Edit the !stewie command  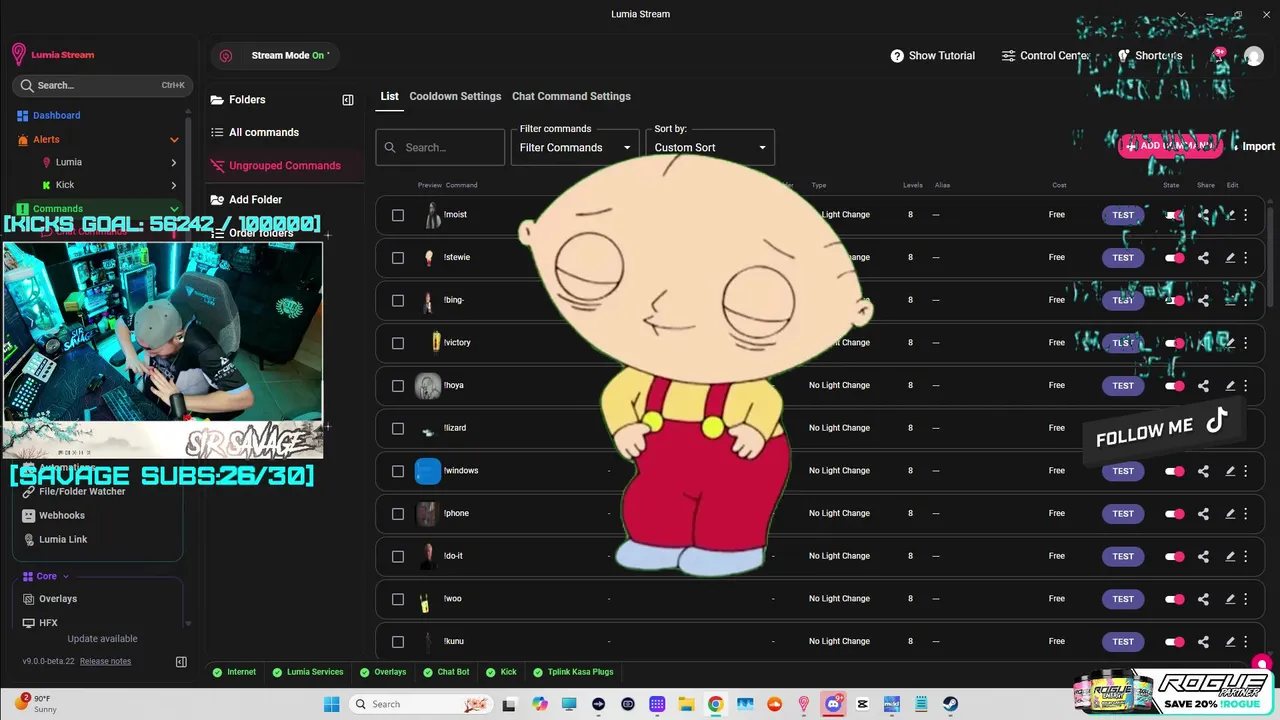point(1230,257)
